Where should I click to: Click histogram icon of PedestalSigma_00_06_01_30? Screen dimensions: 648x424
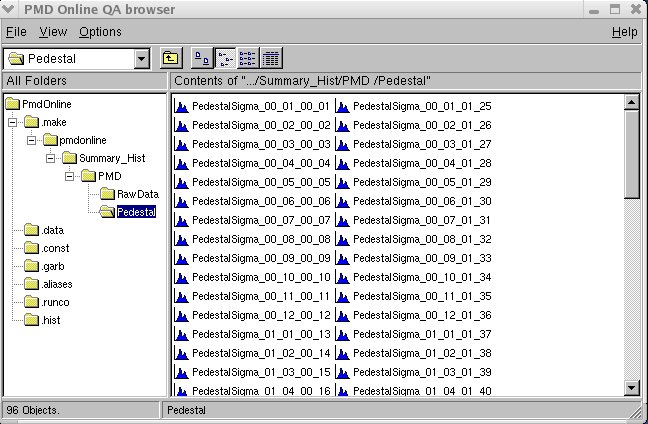tap(343, 202)
